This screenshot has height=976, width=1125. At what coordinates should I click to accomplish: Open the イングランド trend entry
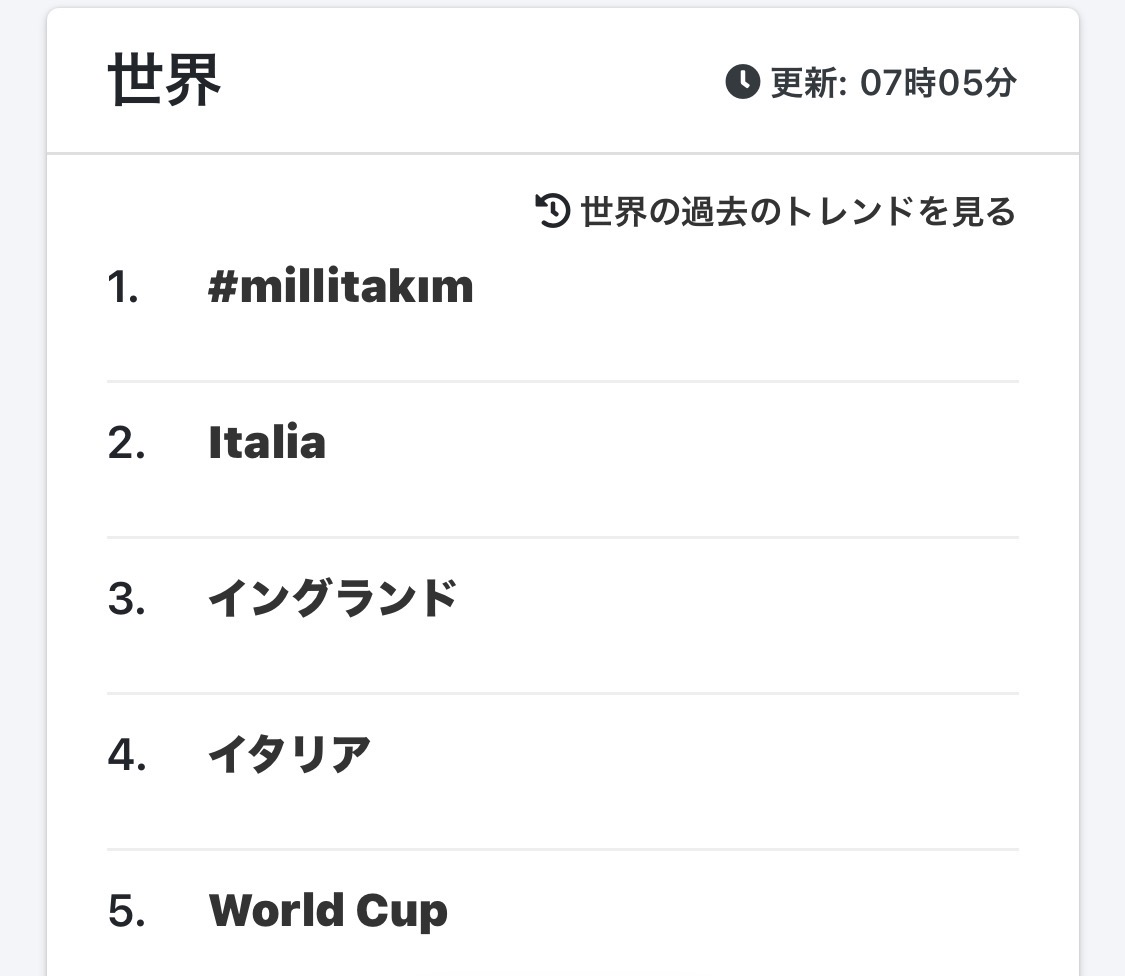click(332, 599)
